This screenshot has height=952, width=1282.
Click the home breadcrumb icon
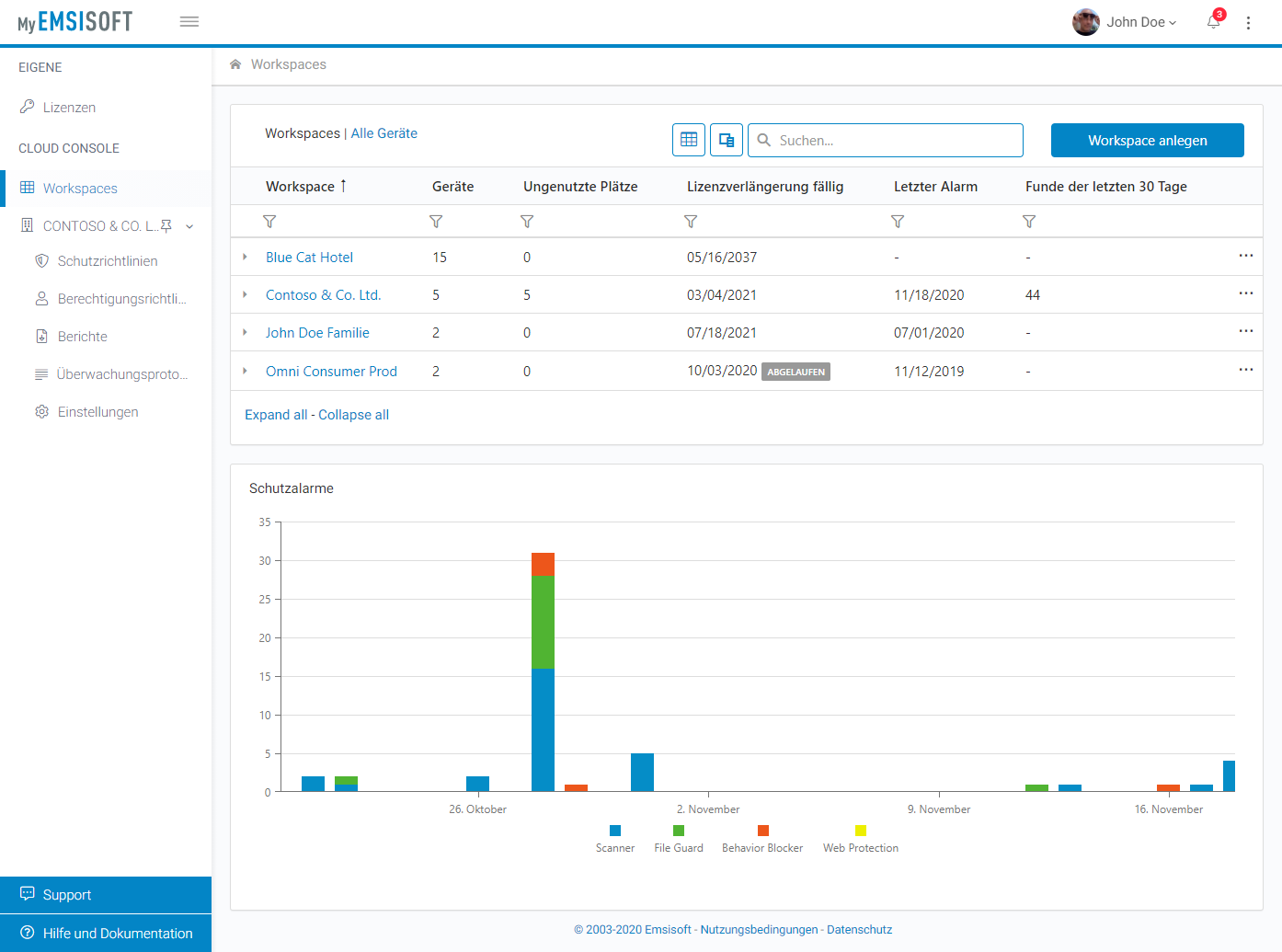coord(235,64)
